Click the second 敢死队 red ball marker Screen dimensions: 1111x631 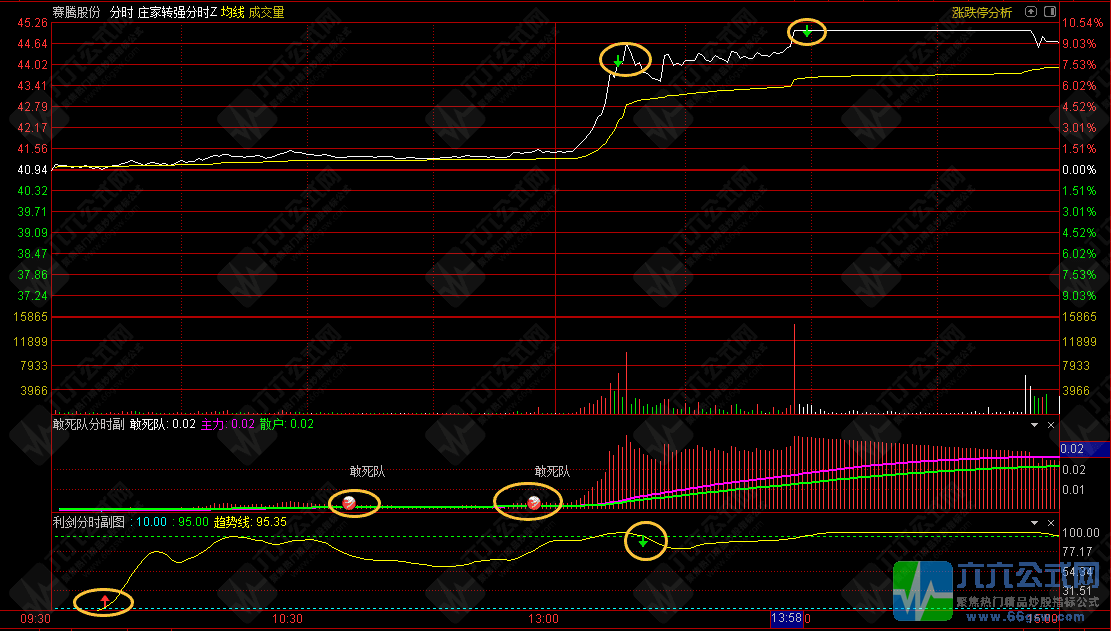tap(534, 502)
